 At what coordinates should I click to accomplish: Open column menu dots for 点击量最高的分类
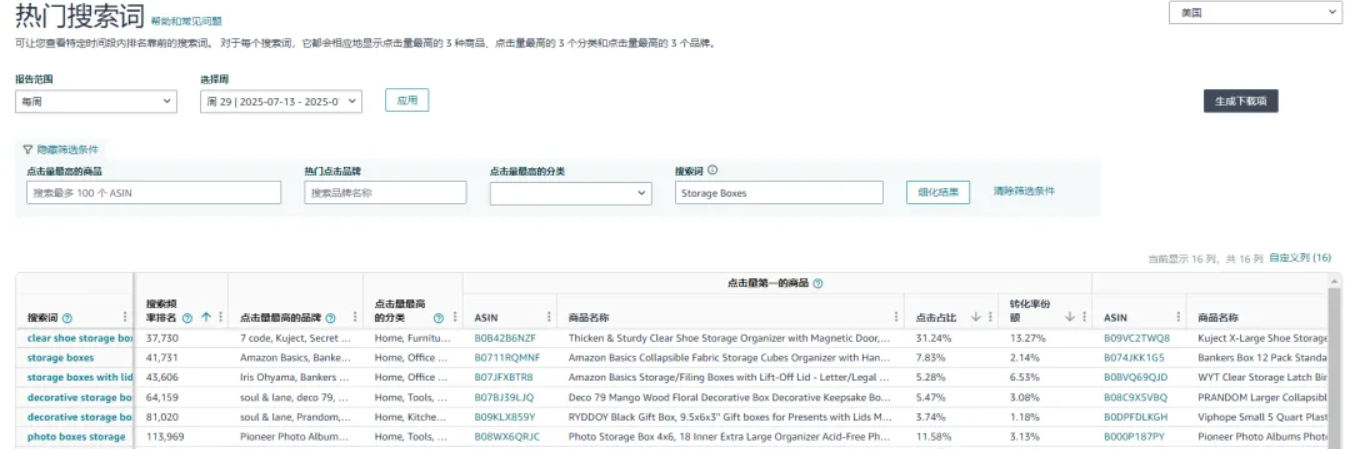pos(455,318)
